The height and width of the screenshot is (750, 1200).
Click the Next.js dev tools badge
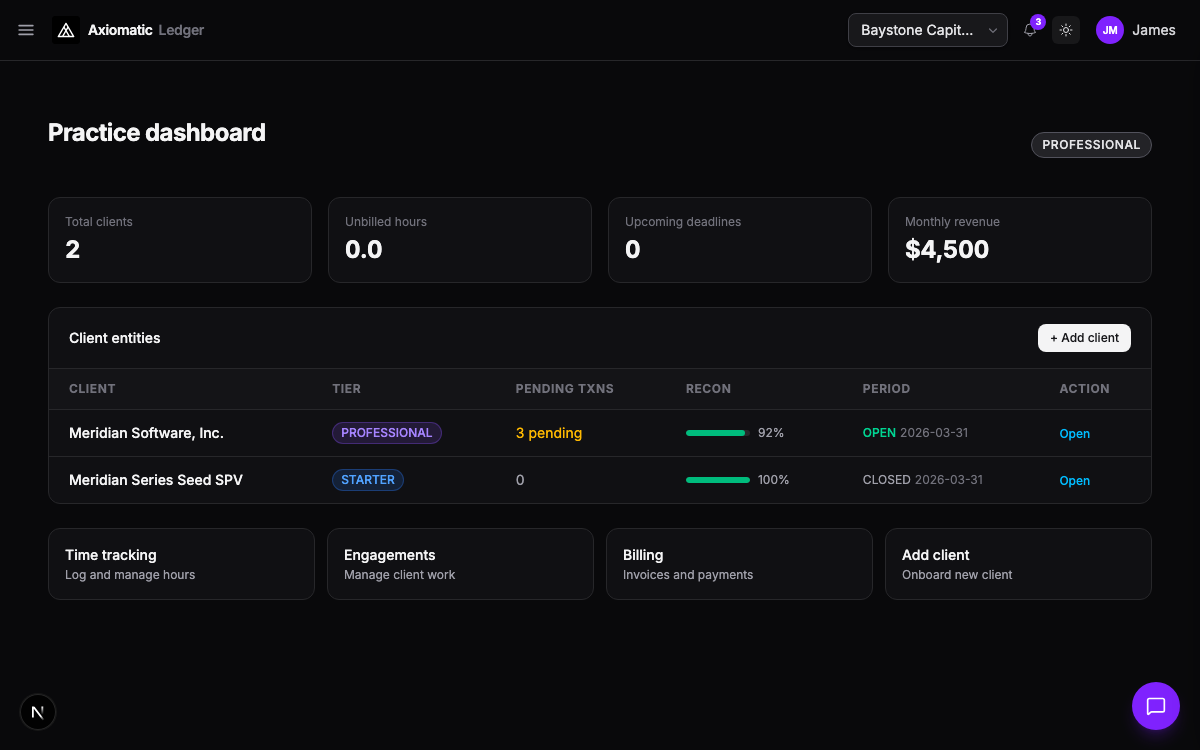click(x=38, y=712)
